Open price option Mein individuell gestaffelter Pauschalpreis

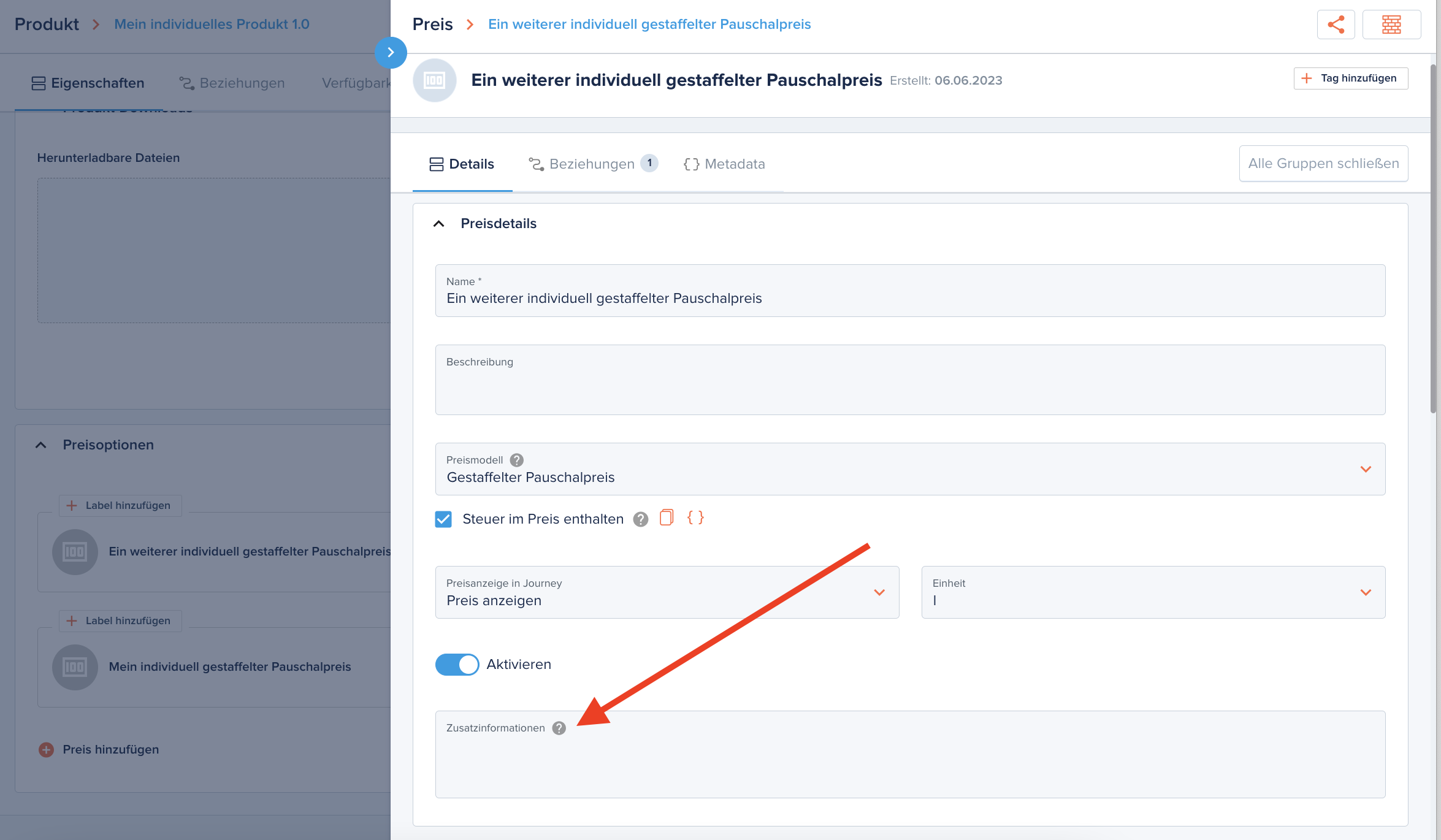click(214, 667)
